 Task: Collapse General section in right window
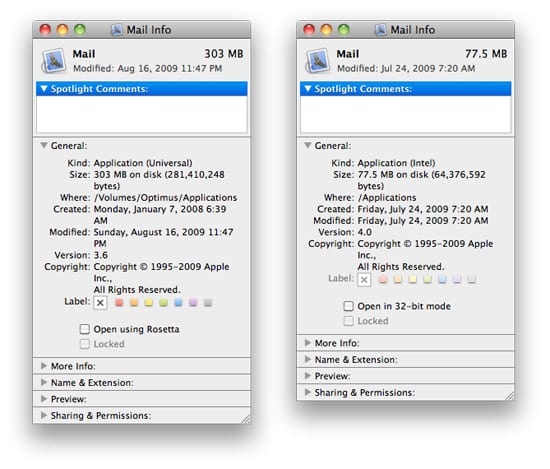308,145
